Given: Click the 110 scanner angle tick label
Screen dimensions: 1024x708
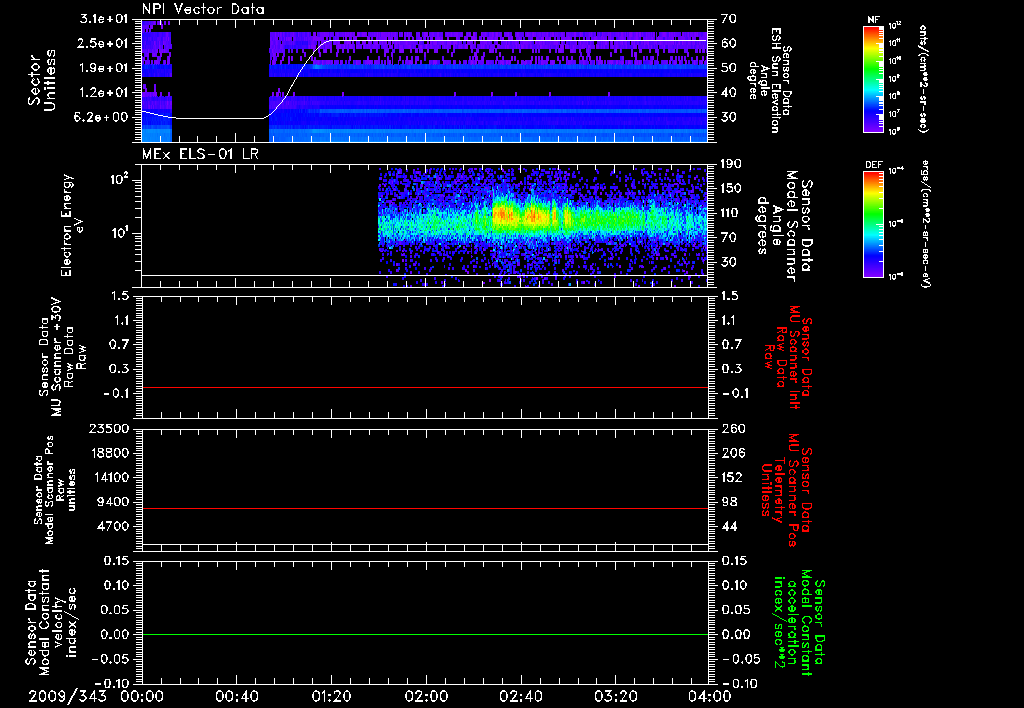Looking at the screenshot, I should [731, 214].
